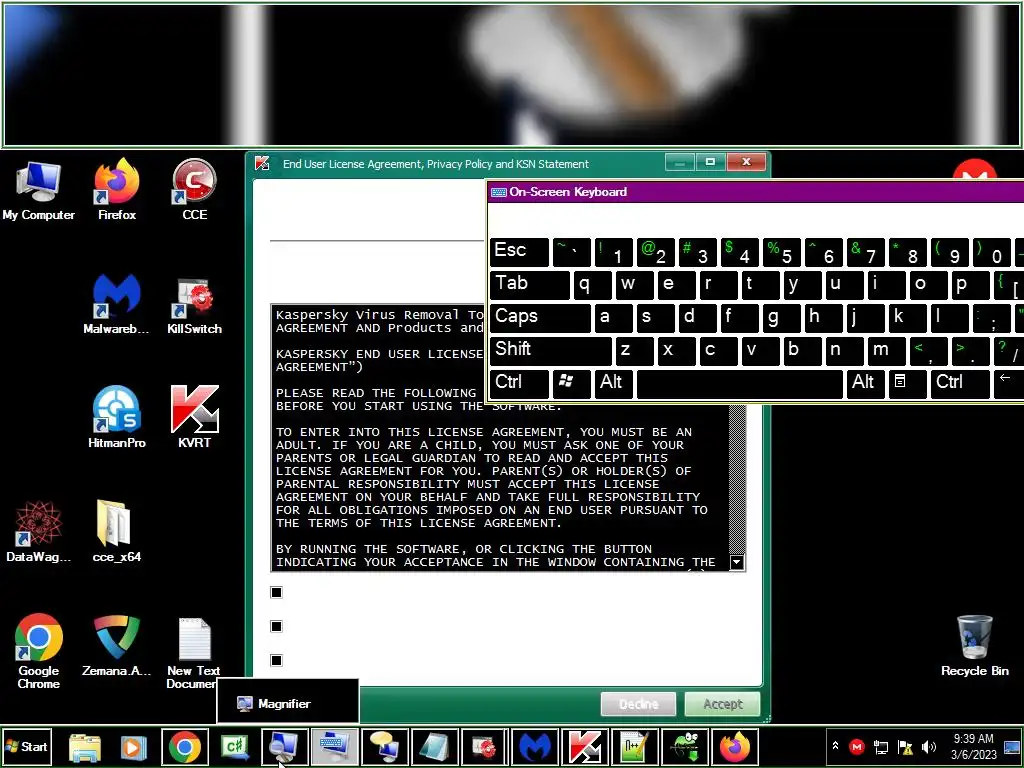Select the My Computer desktop icon
The width and height of the screenshot is (1024, 768).
(x=39, y=190)
